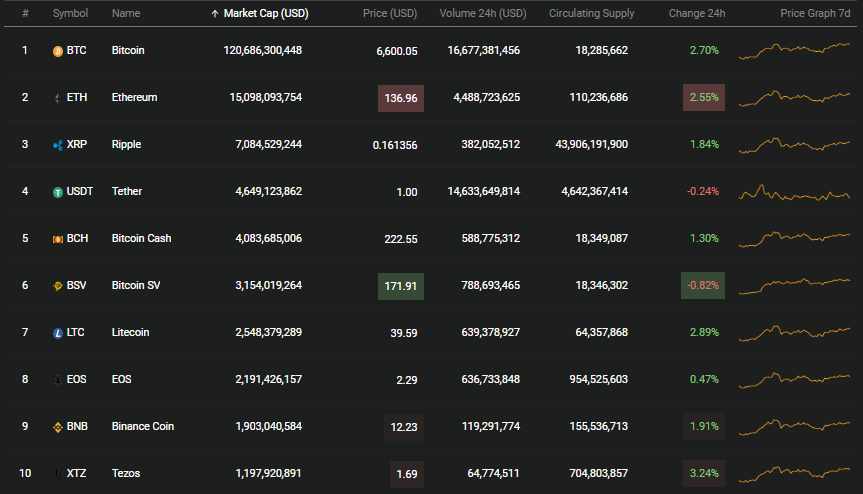Click the Bitcoin Cash BCH icon
The width and height of the screenshot is (863, 494).
tap(58, 239)
